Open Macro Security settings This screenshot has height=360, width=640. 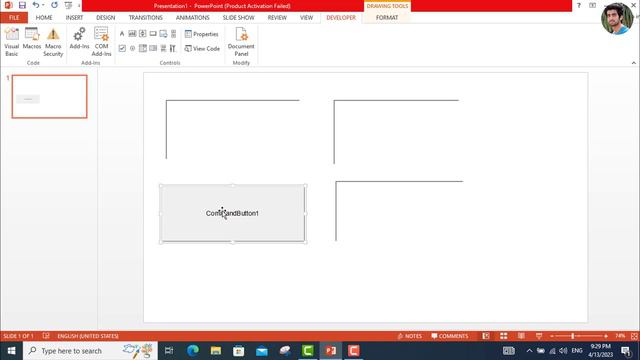click(x=53, y=42)
